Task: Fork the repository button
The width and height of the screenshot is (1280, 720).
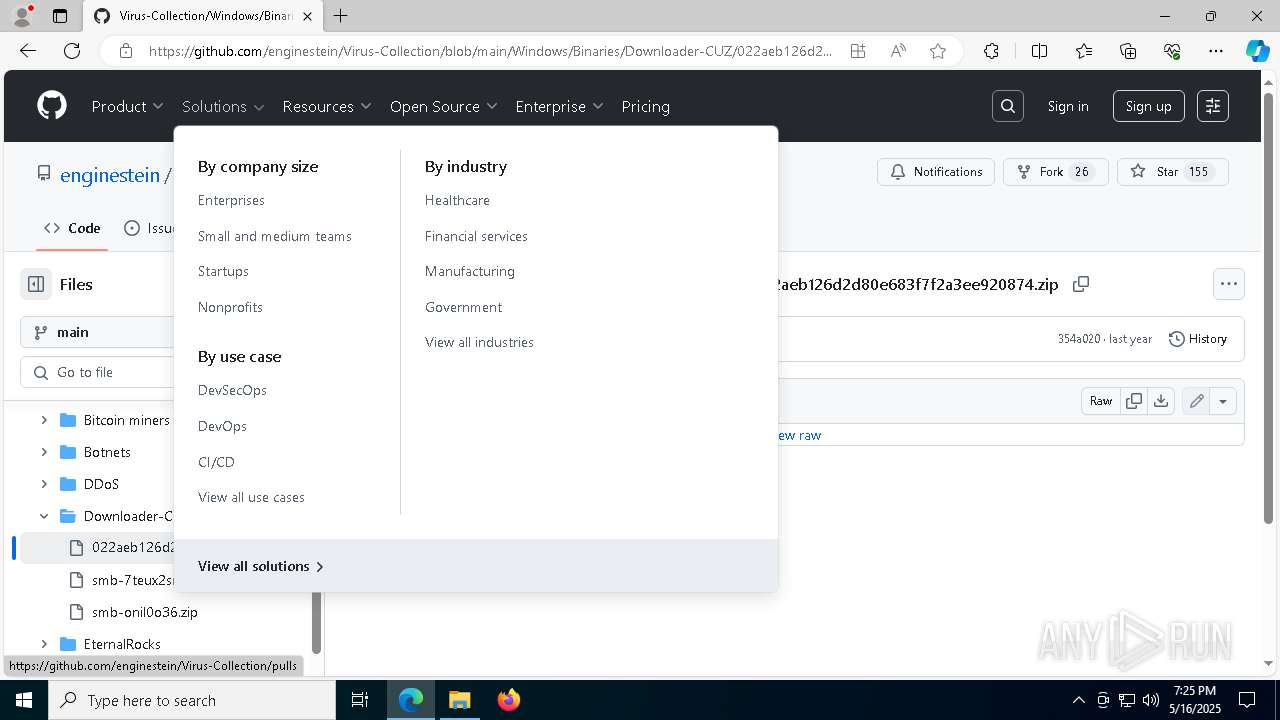Action: pos(1056,172)
